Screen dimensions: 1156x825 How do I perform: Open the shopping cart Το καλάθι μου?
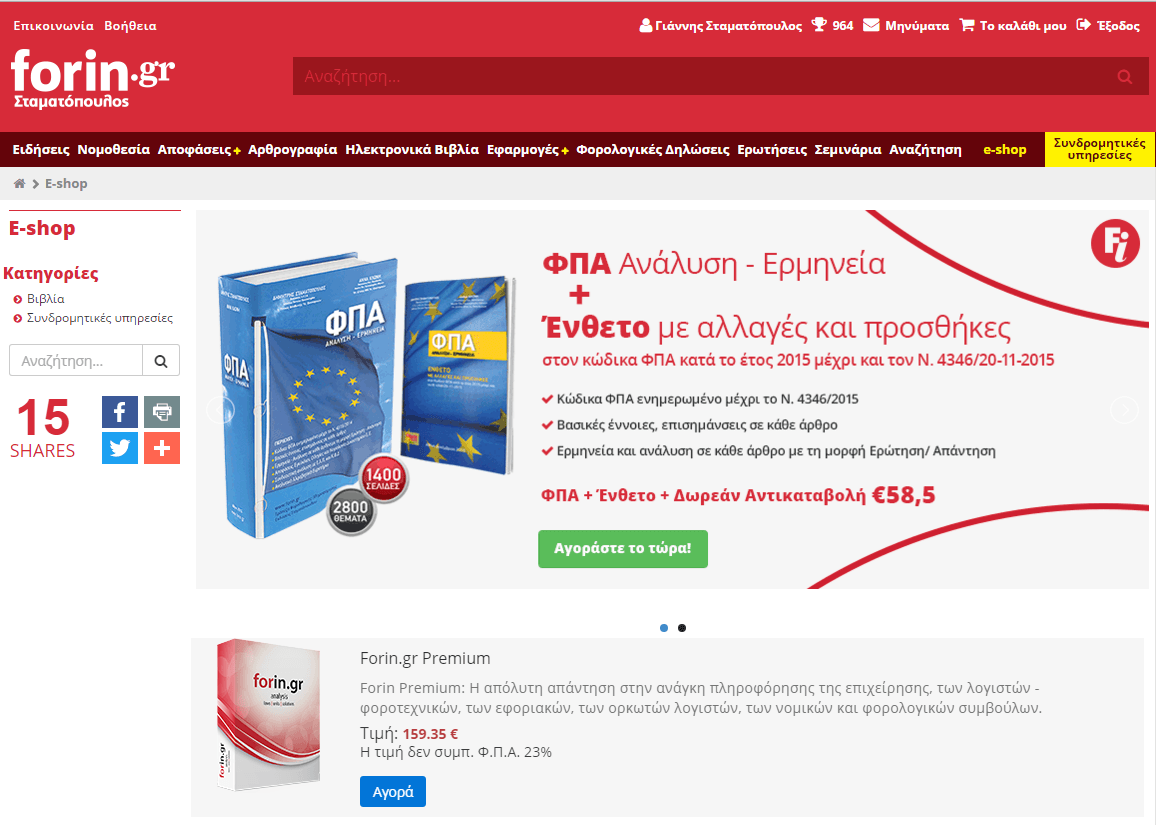(x=1013, y=26)
